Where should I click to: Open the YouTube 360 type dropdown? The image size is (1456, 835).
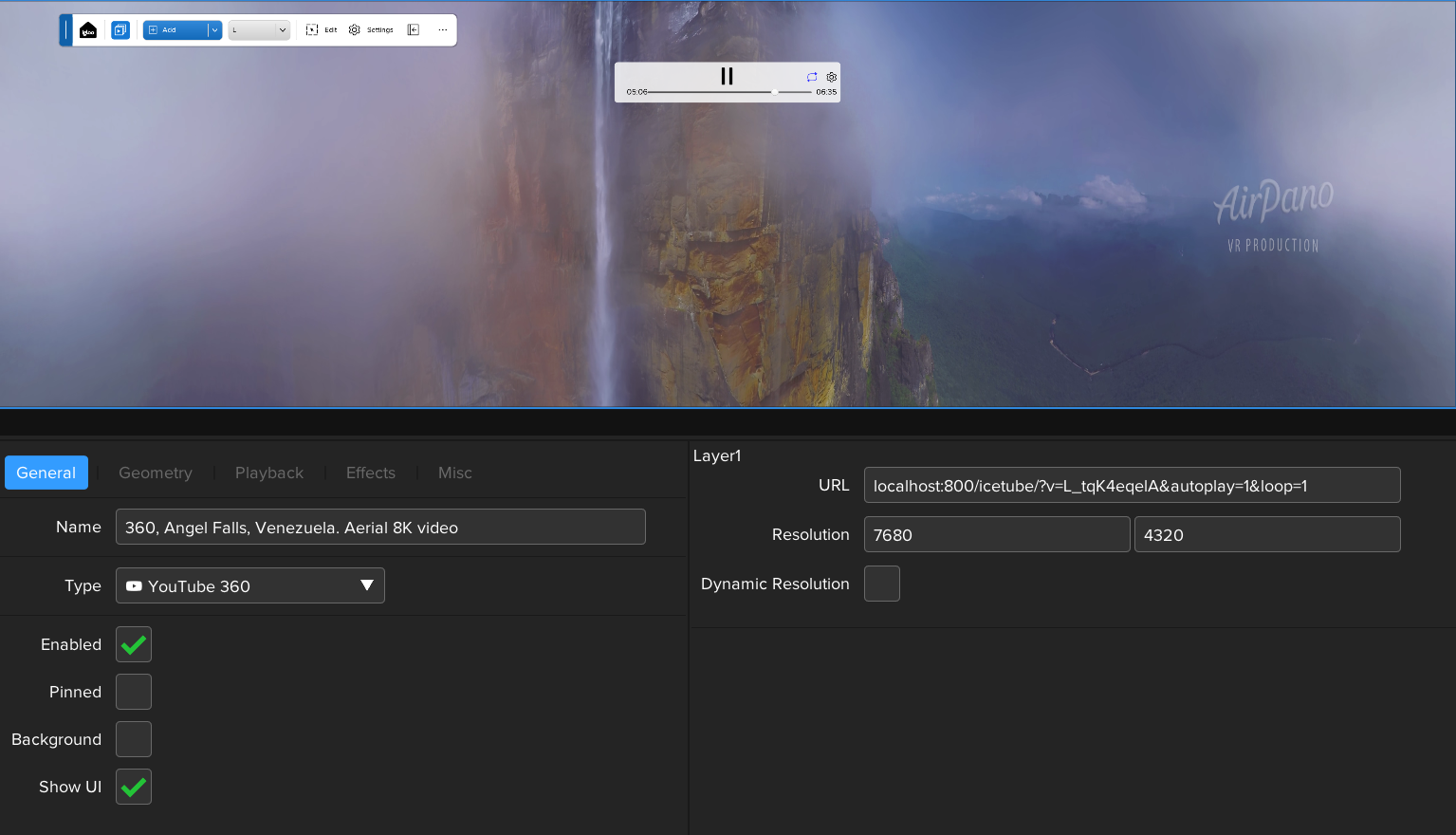tap(249, 585)
